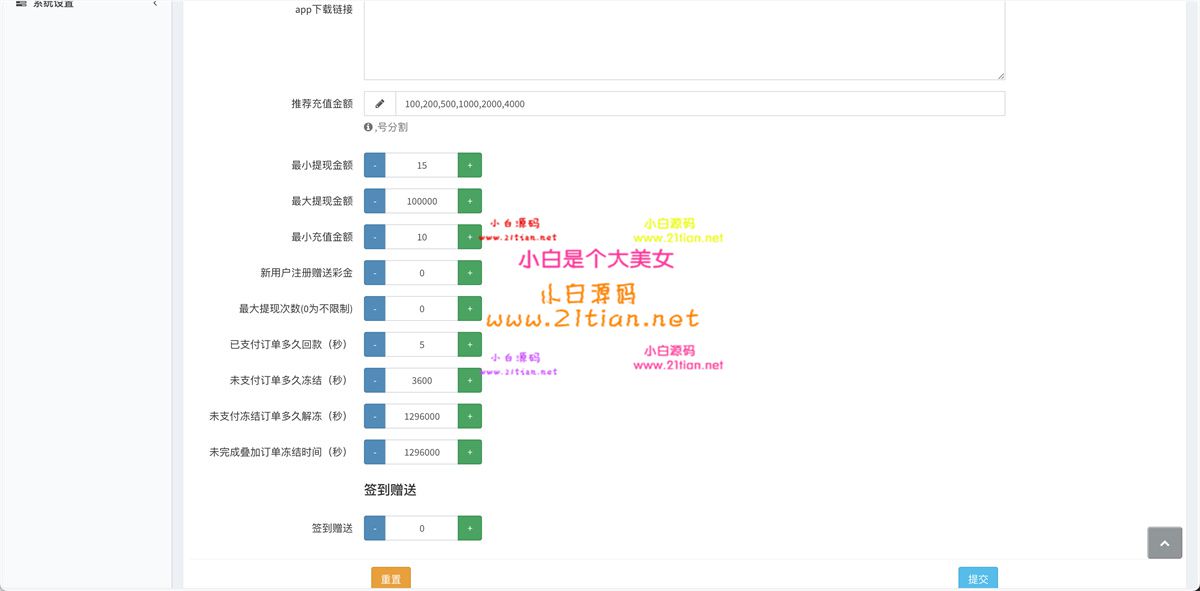Image resolution: width=1200 pixels, height=591 pixels.
Task: Click the 推荐充值金额 input field
Action: coord(700,104)
